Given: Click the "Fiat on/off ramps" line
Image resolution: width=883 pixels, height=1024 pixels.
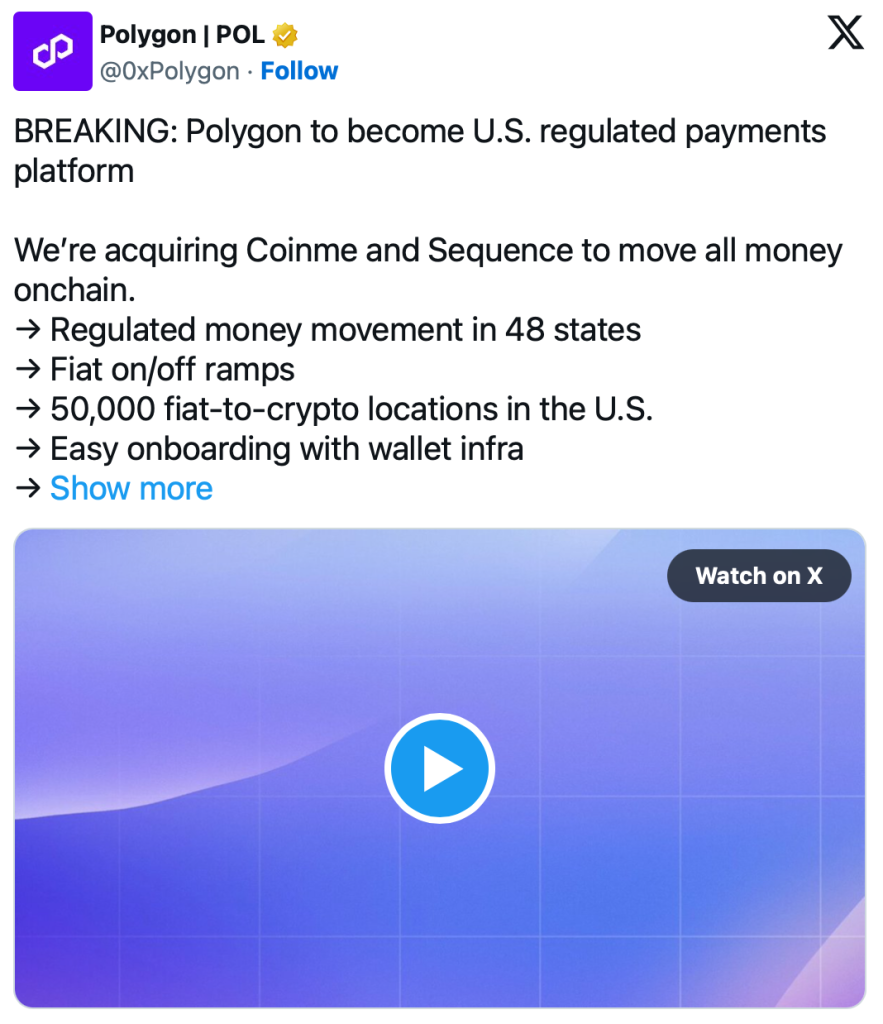Looking at the screenshot, I should (x=172, y=369).
